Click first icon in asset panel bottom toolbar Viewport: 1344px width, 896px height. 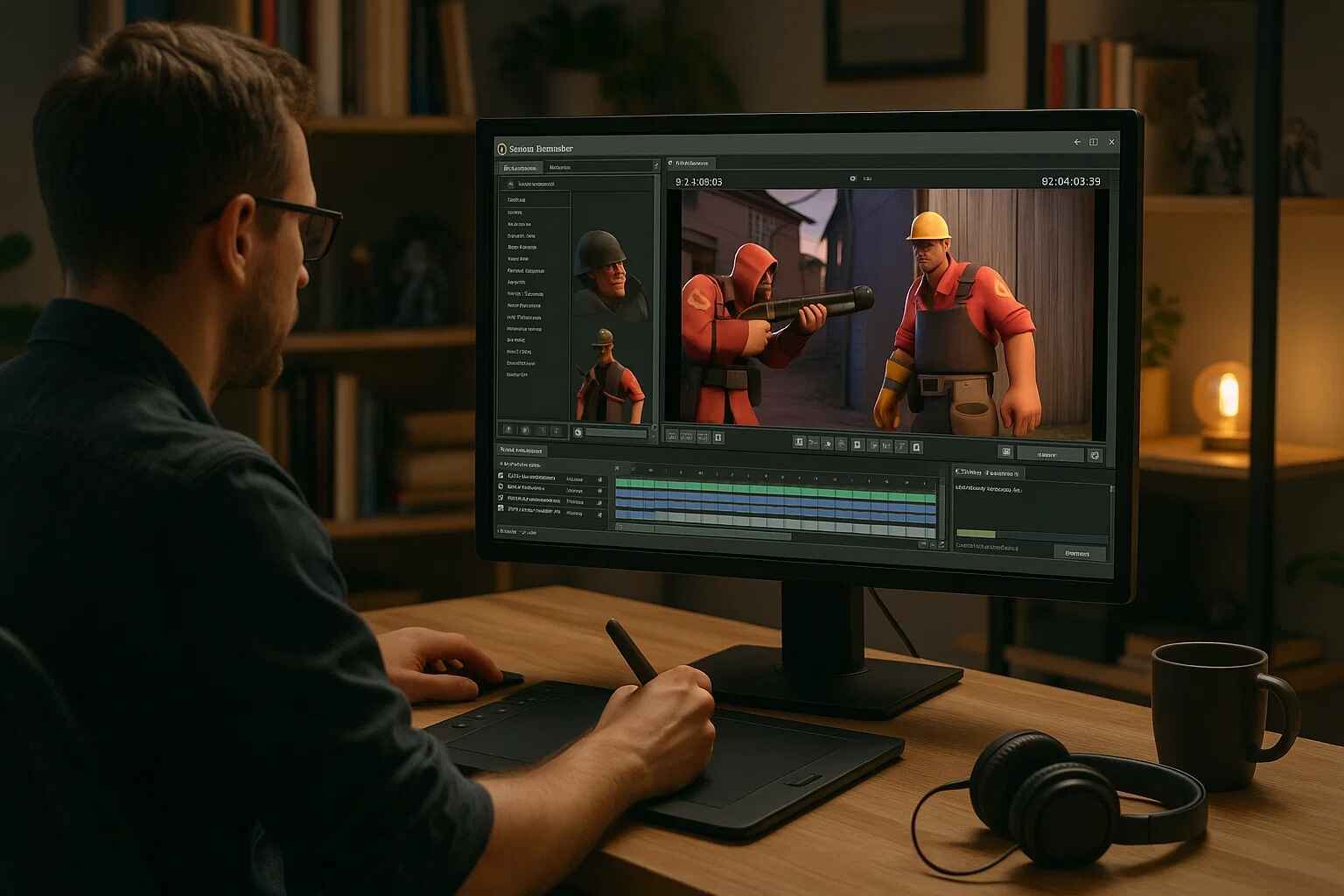(507, 429)
